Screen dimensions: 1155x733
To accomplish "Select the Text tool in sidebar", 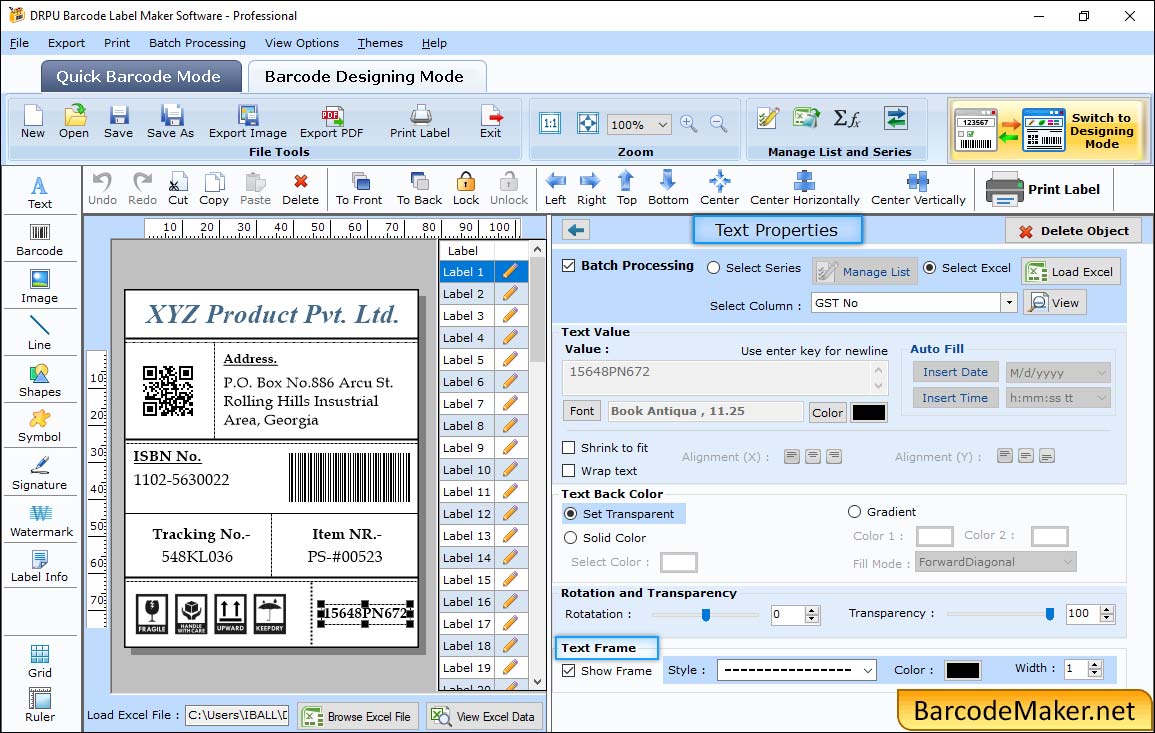I will (40, 192).
